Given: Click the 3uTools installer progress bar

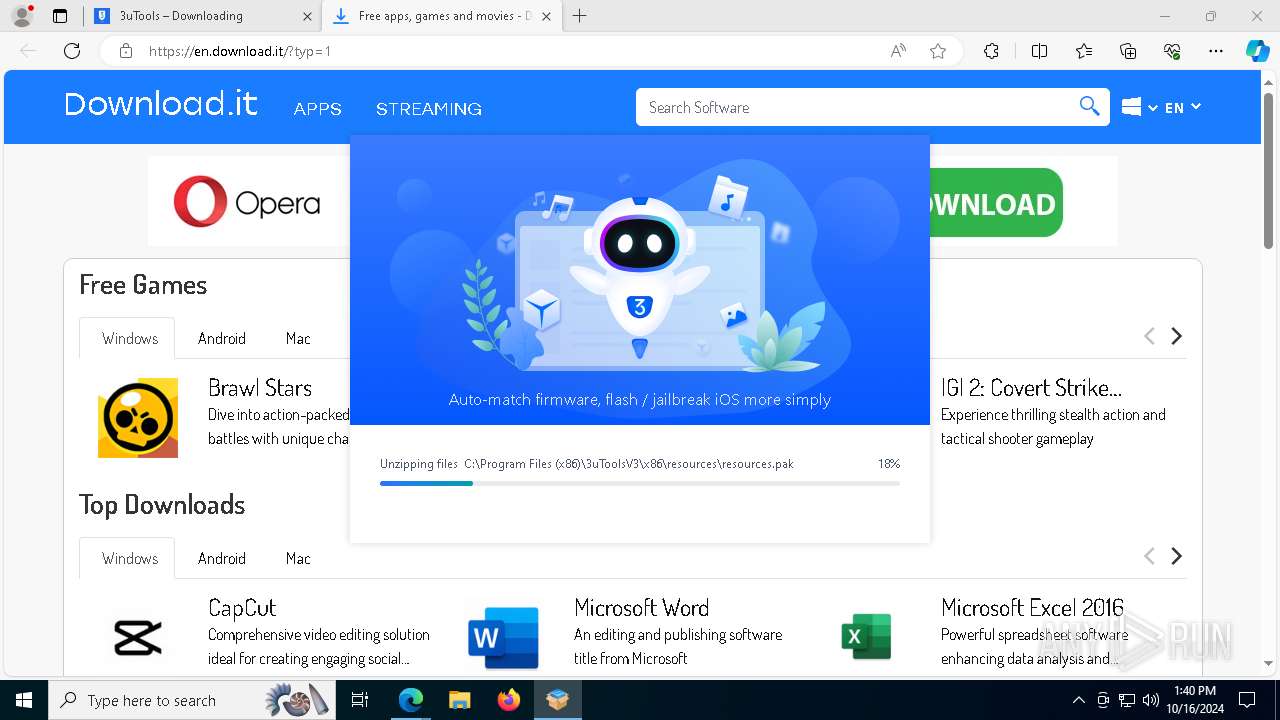Looking at the screenshot, I should tap(640, 483).
